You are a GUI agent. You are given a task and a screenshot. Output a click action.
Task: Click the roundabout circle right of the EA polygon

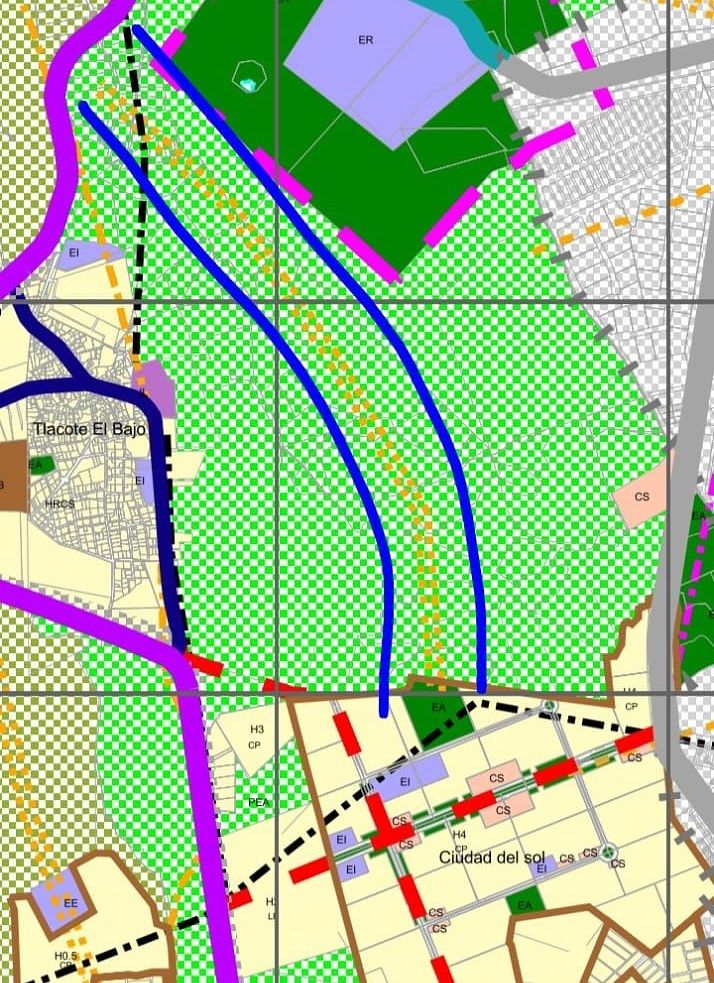coord(548,707)
